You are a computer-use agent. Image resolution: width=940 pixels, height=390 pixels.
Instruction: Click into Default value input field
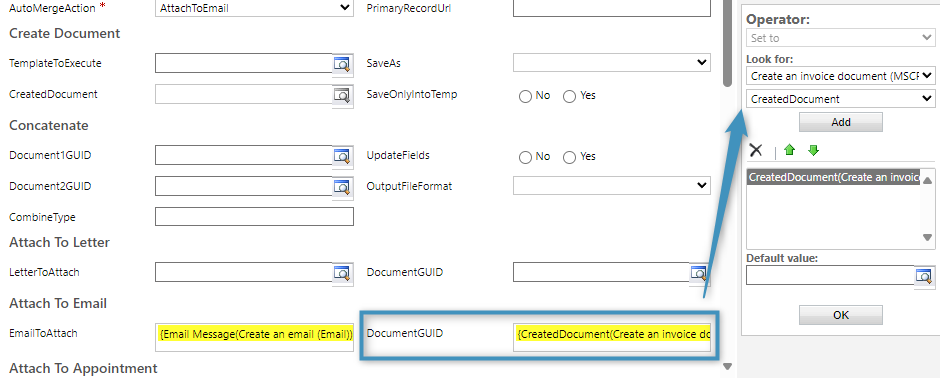tap(830, 276)
